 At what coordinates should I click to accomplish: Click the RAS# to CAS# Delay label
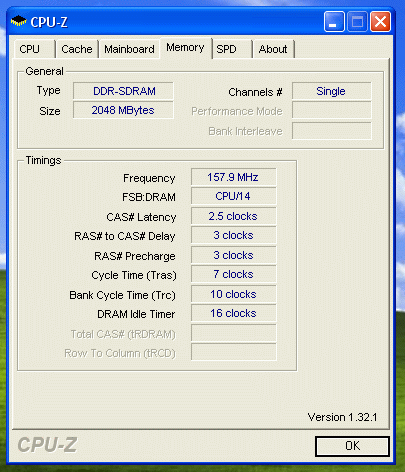(x=125, y=236)
